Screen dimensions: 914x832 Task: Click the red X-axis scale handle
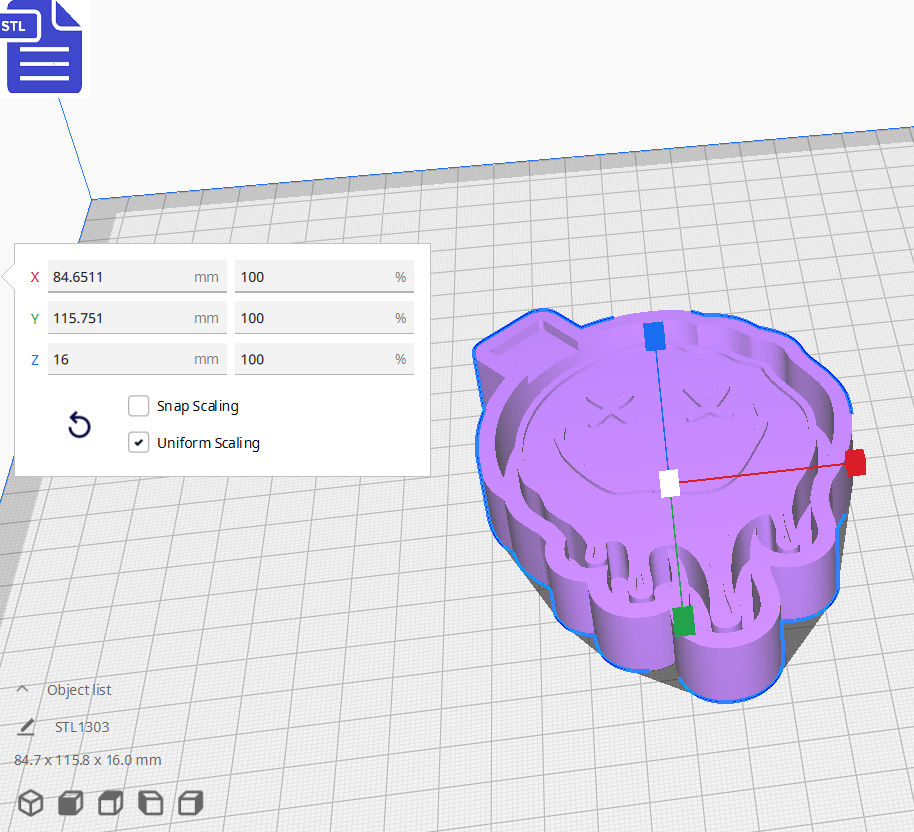pos(856,463)
